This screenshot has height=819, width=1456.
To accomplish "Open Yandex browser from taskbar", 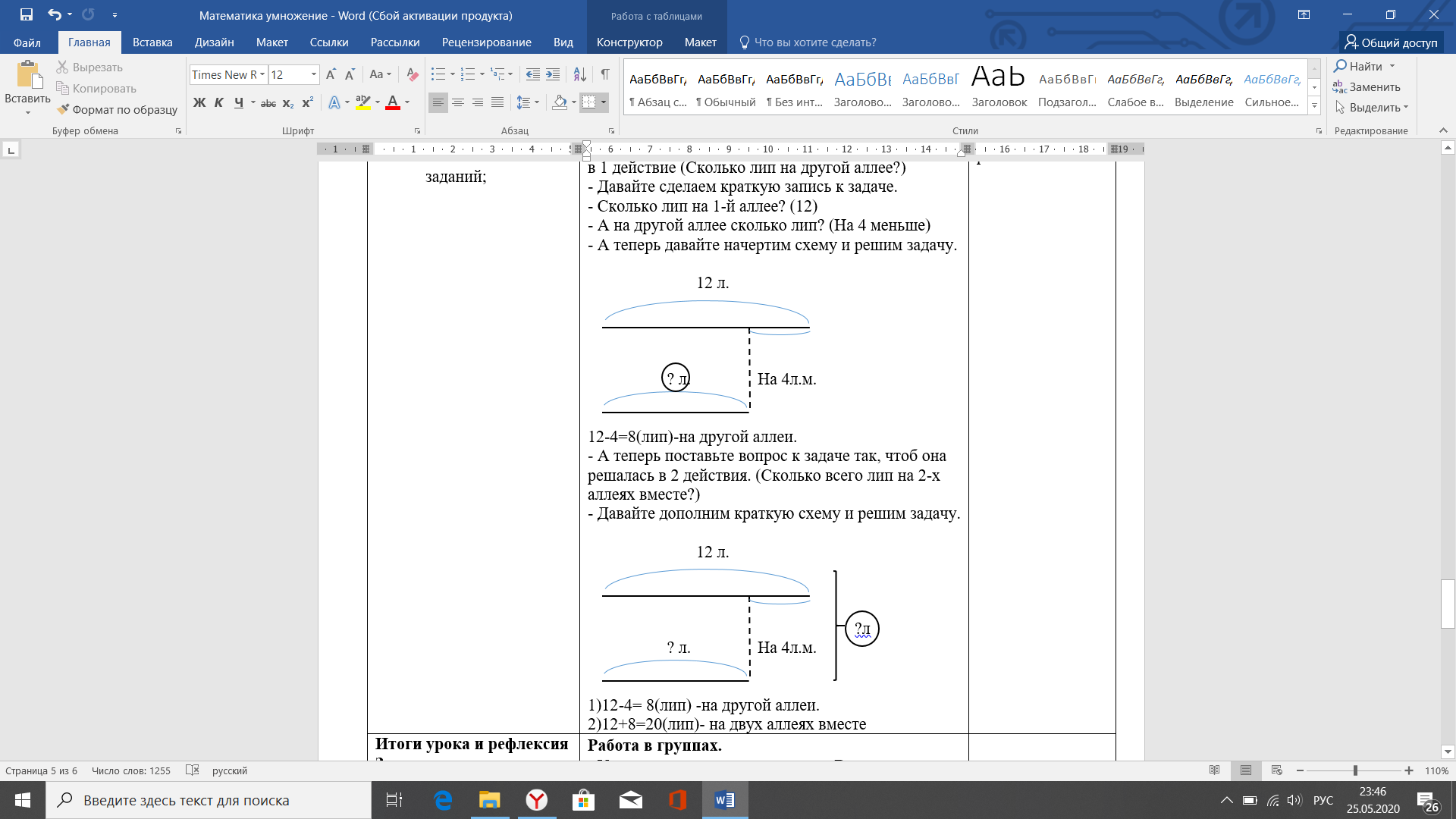I will 537,800.
